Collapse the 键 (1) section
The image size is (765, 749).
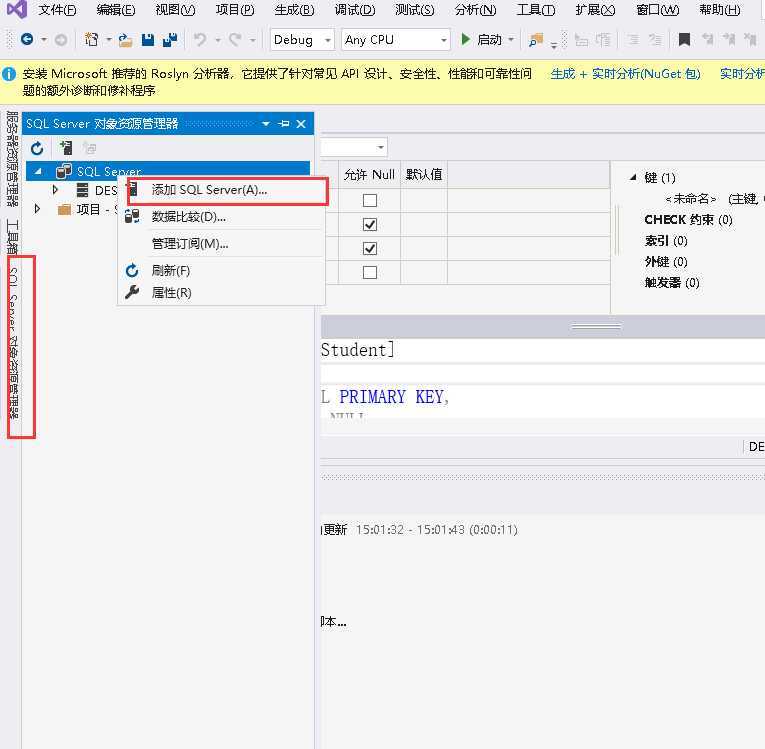click(x=633, y=177)
